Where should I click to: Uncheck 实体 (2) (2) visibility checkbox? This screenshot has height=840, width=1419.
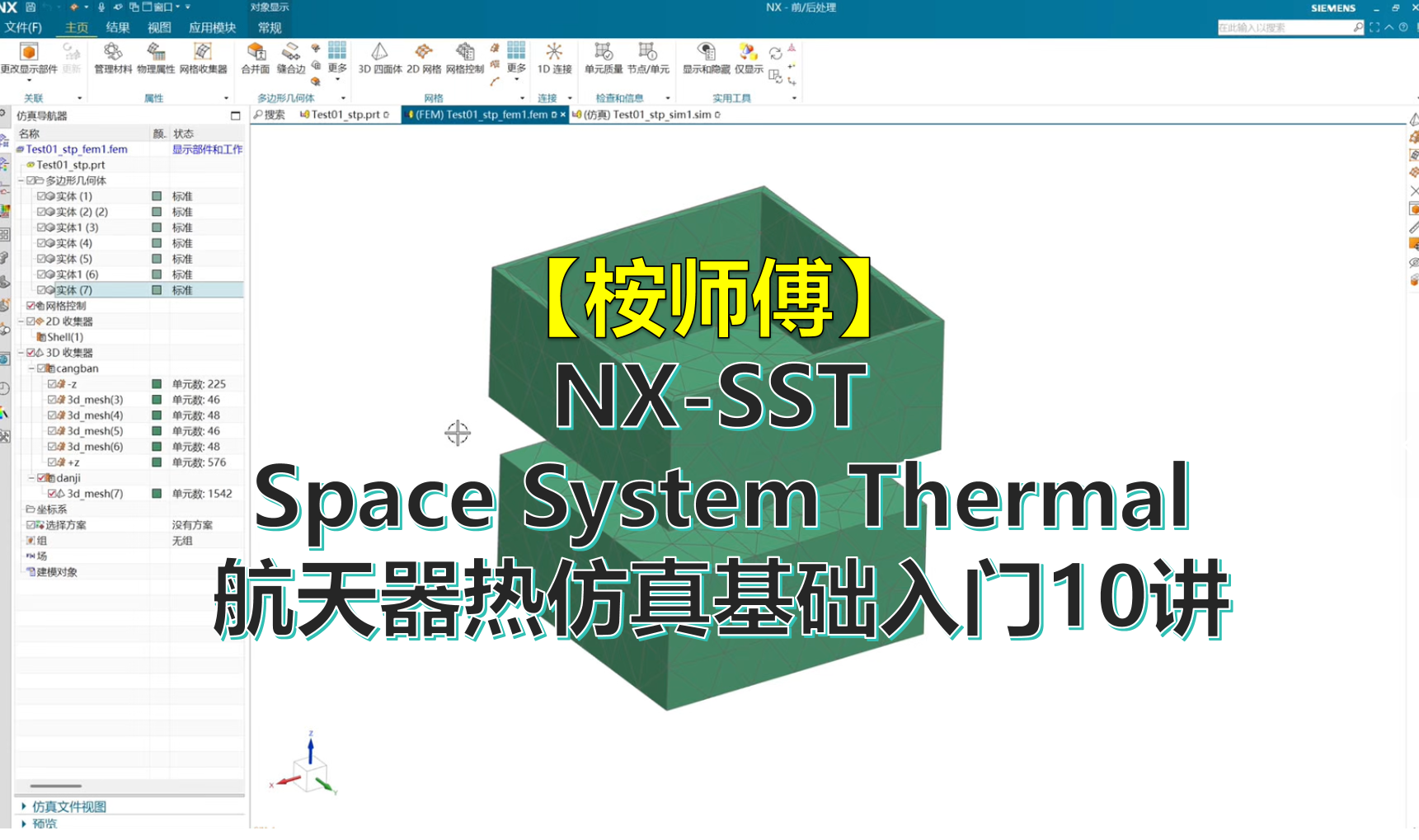[x=41, y=212]
